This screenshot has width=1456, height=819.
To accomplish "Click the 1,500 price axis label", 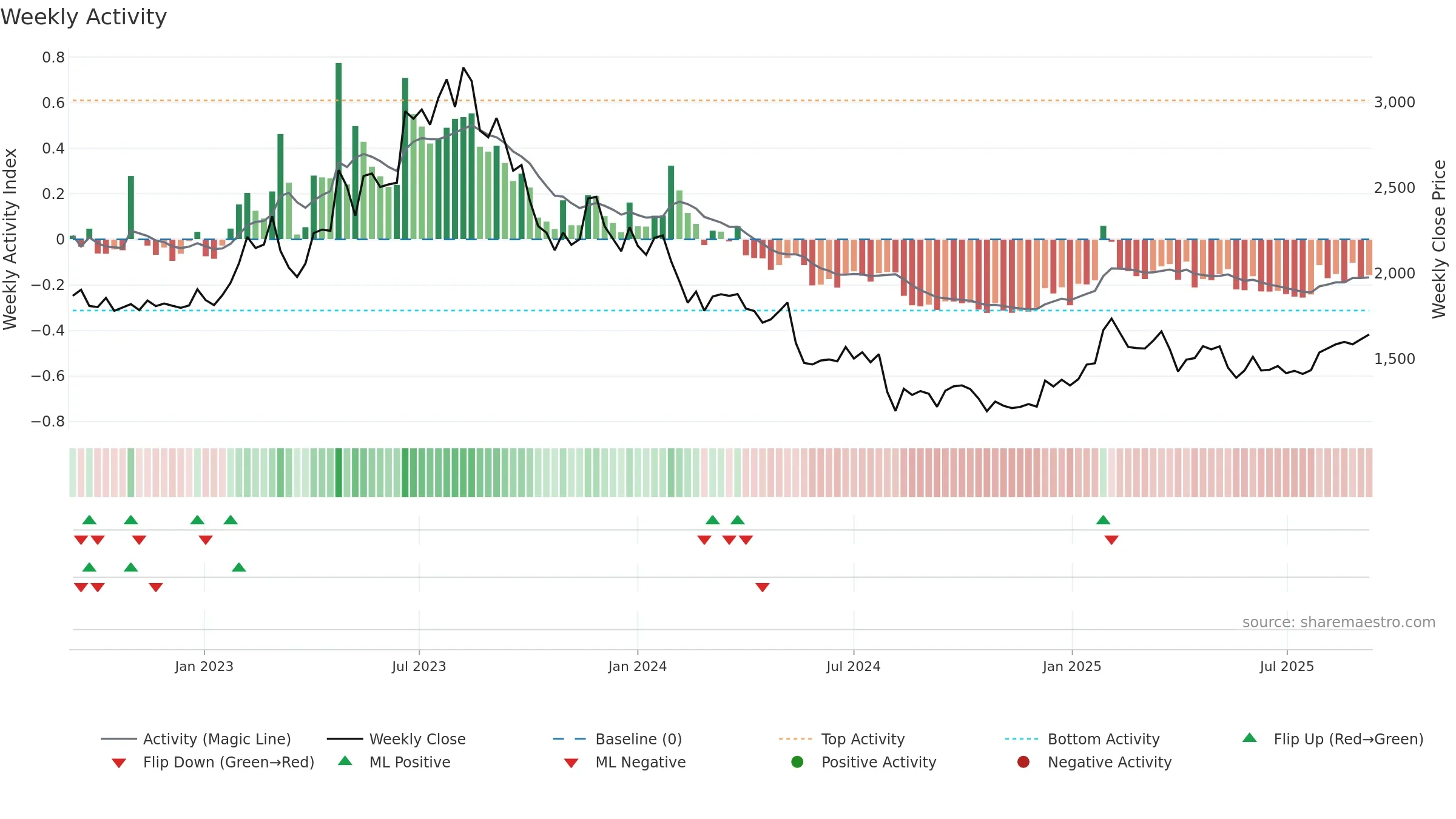I will pyautogui.click(x=1395, y=359).
